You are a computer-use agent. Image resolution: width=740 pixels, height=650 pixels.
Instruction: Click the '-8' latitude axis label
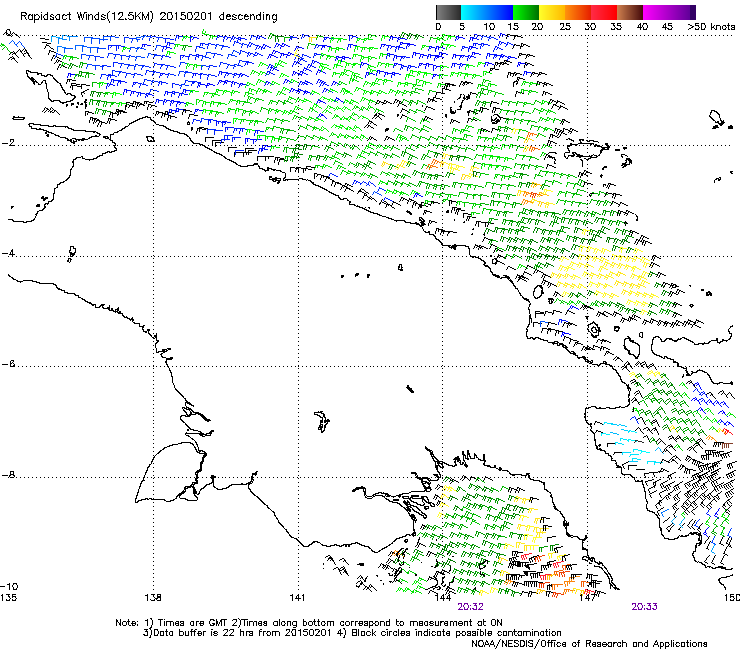(x=8, y=475)
